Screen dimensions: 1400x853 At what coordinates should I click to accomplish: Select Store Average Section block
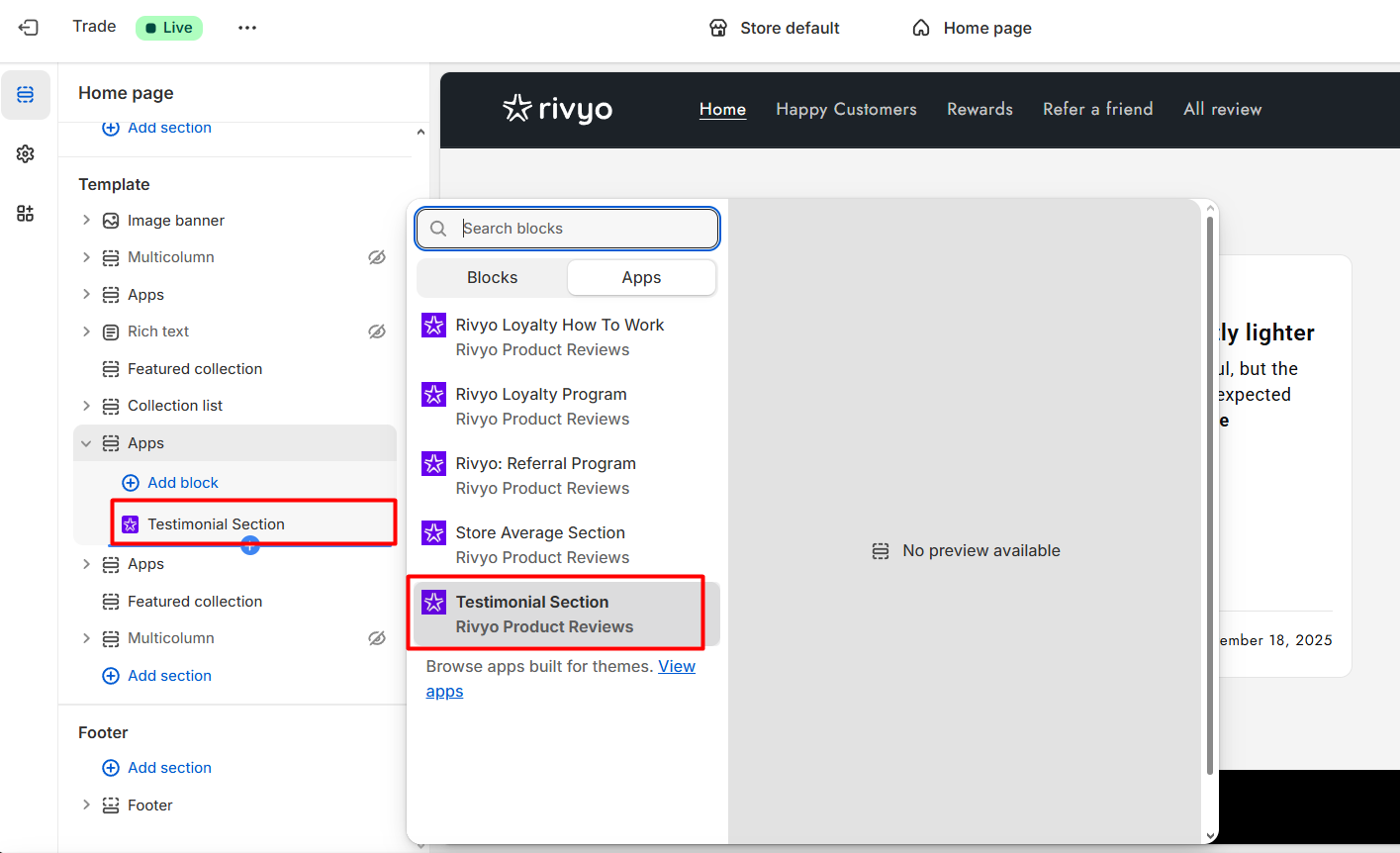click(568, 545)
